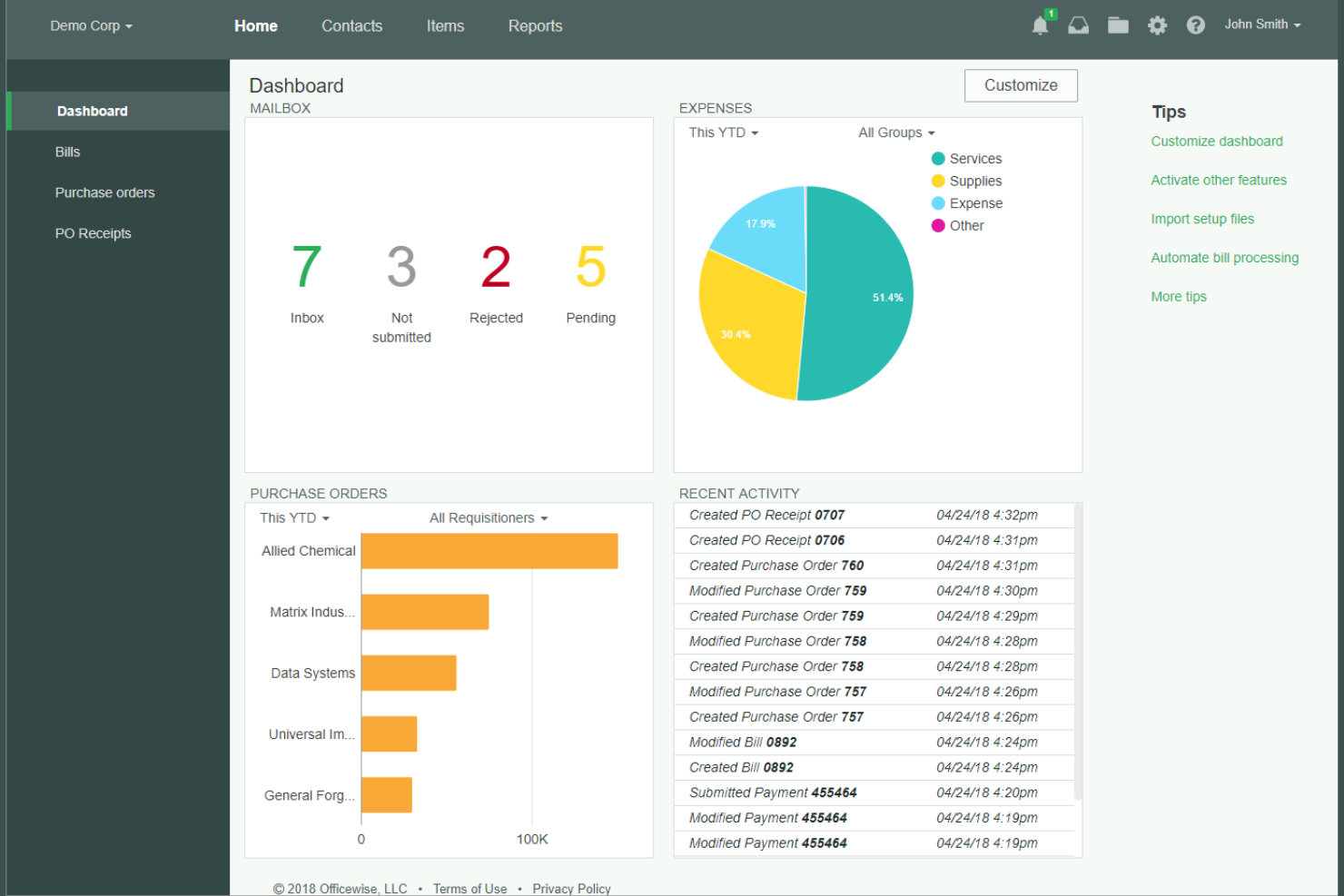This screenshot has height=896, width=1344.
Task: Click the Allied Chemical bar
Action: point(489,551)
